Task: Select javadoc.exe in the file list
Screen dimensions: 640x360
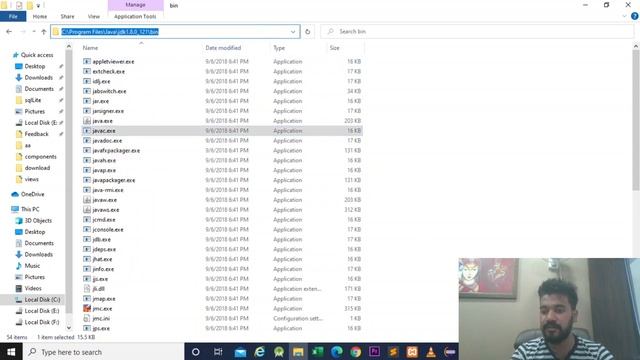Action: coord(107,140)
